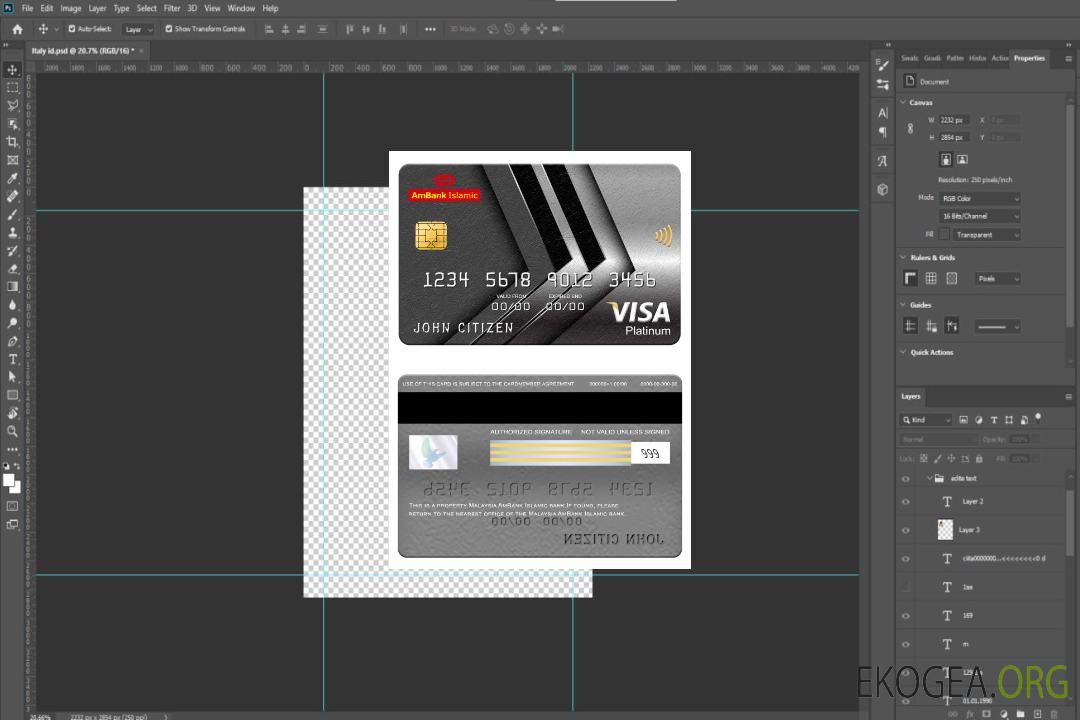Hide the 'edite text' group
Image resolution: width=1080 pixels, height=720 pixels.
(x=906, y=479)
